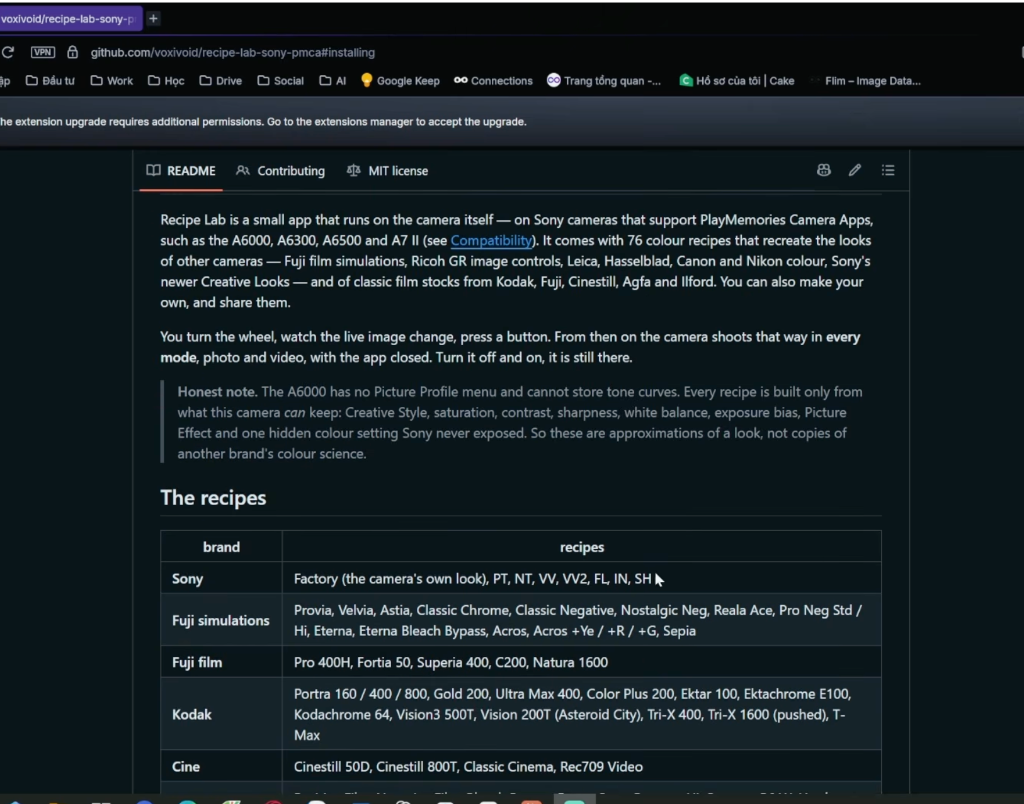The image size is (1024, 804).
Task: Open the Google Keep bookmark
Action: click(x=400, y=81)
